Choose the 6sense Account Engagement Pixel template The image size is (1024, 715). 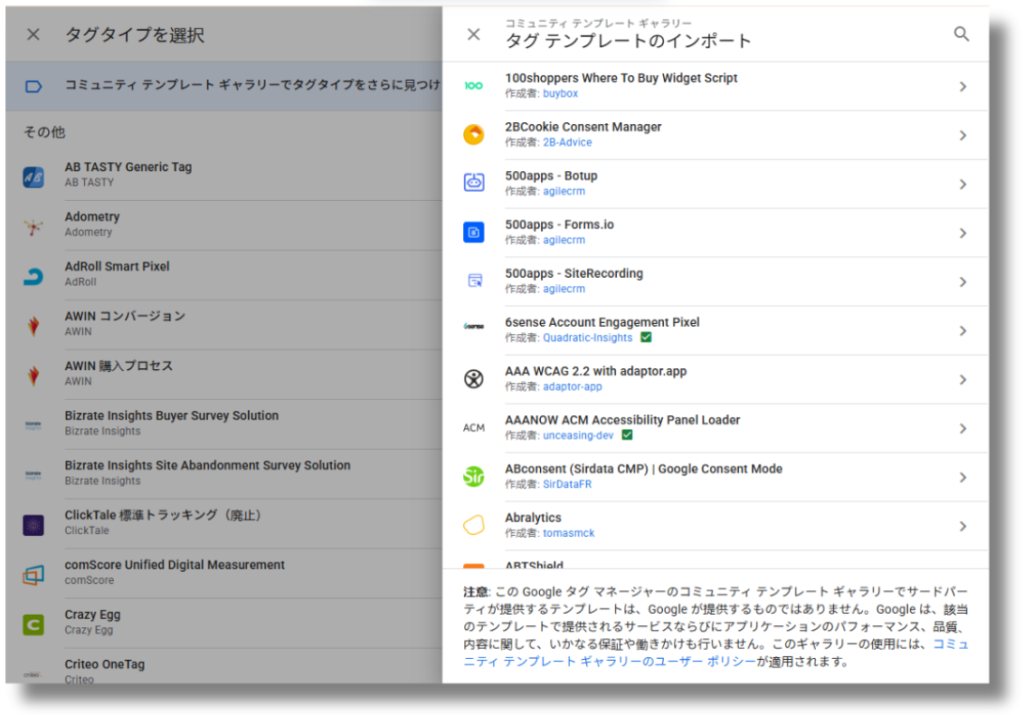click(602, 323)
